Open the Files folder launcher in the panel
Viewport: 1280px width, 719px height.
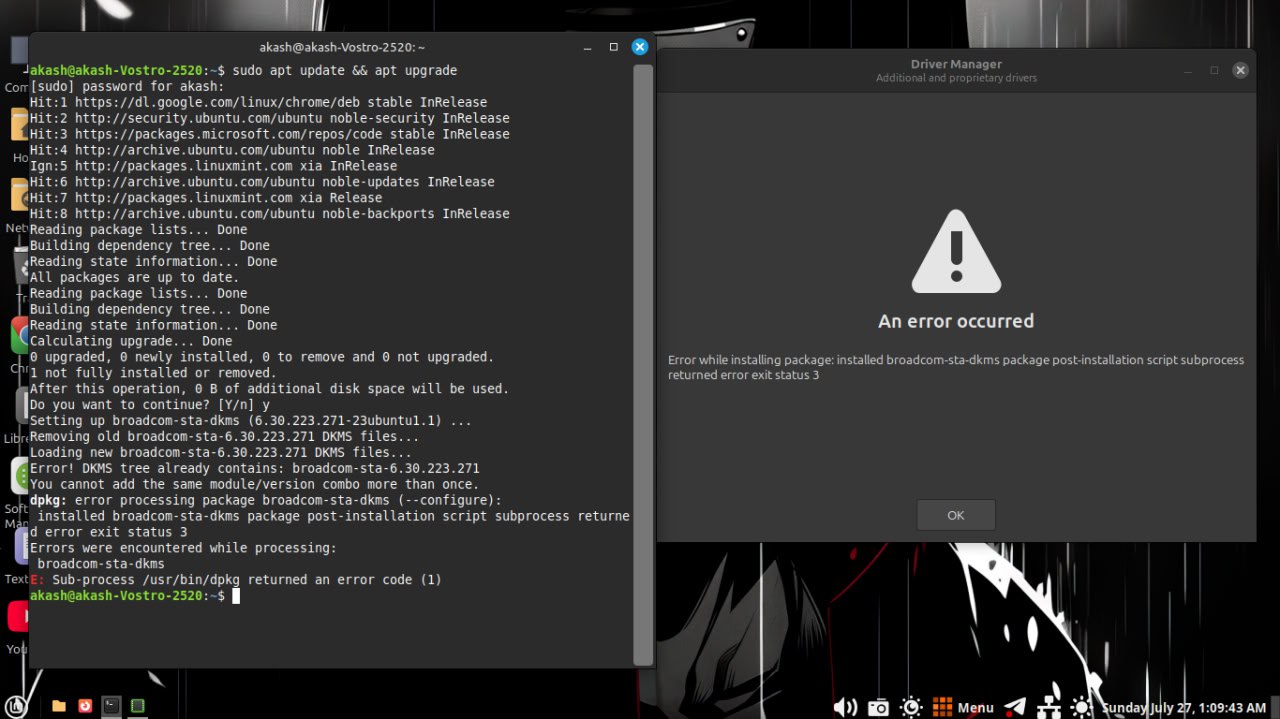[59, 706]
